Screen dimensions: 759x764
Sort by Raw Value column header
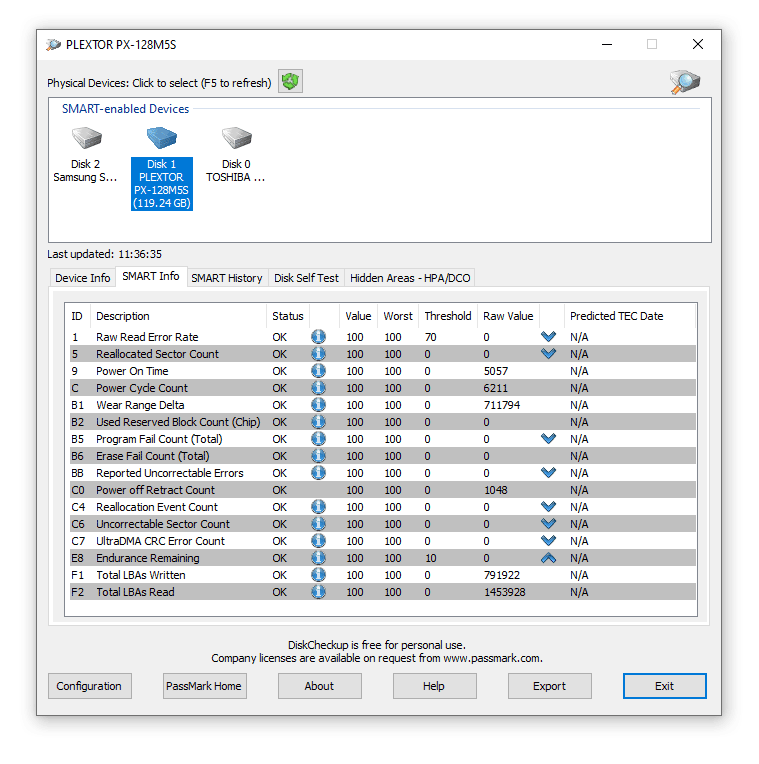(x=508, y=316)
